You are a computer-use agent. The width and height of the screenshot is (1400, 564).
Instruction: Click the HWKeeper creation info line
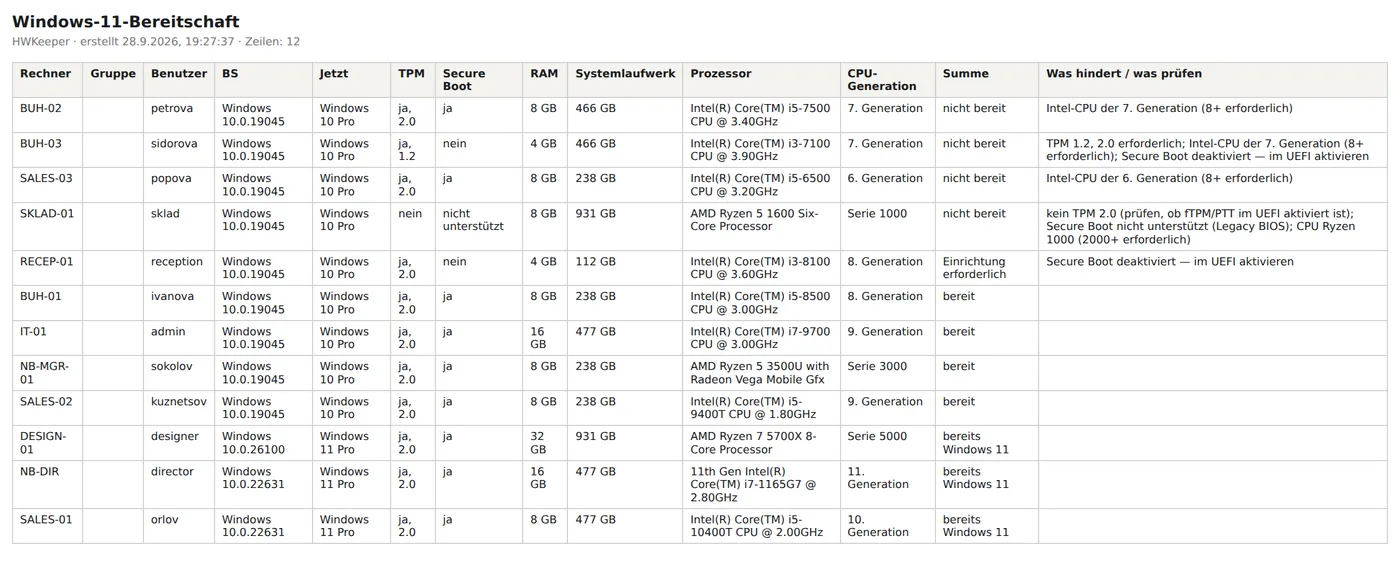[156, 42]
